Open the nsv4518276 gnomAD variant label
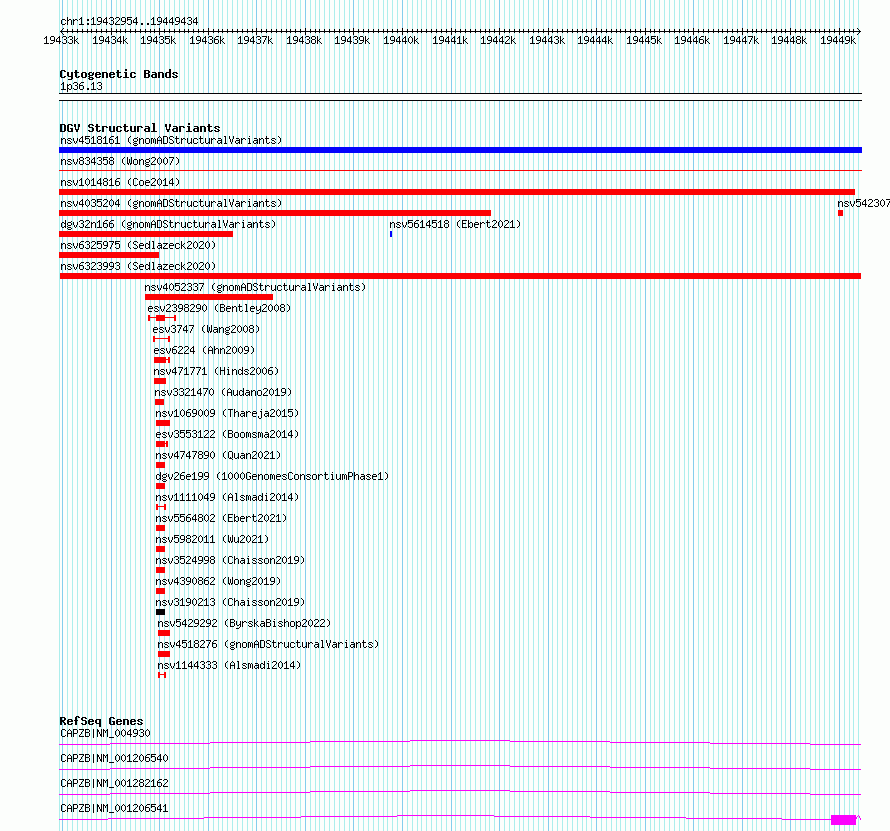This screenshot has height=831, width=890. pos(268,644)
